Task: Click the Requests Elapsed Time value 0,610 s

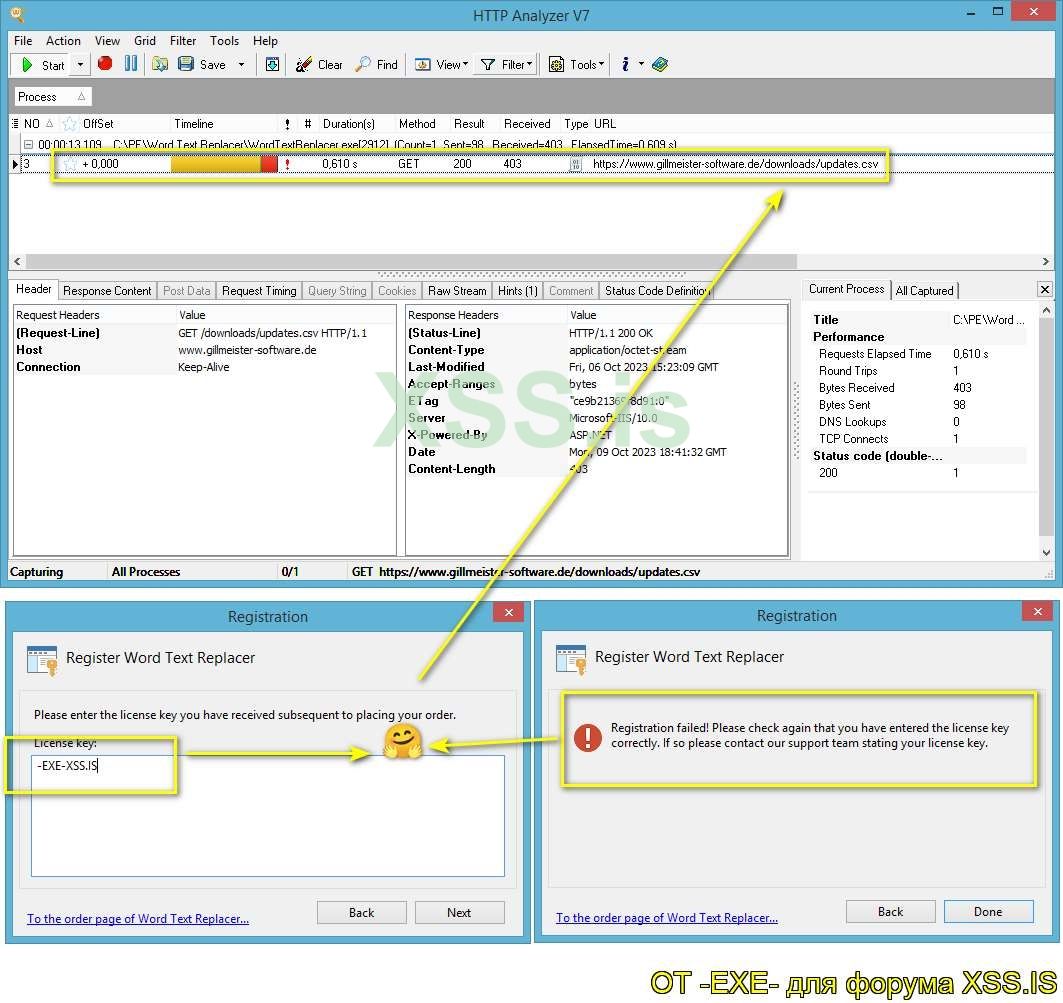Action: tap(971, 354)
